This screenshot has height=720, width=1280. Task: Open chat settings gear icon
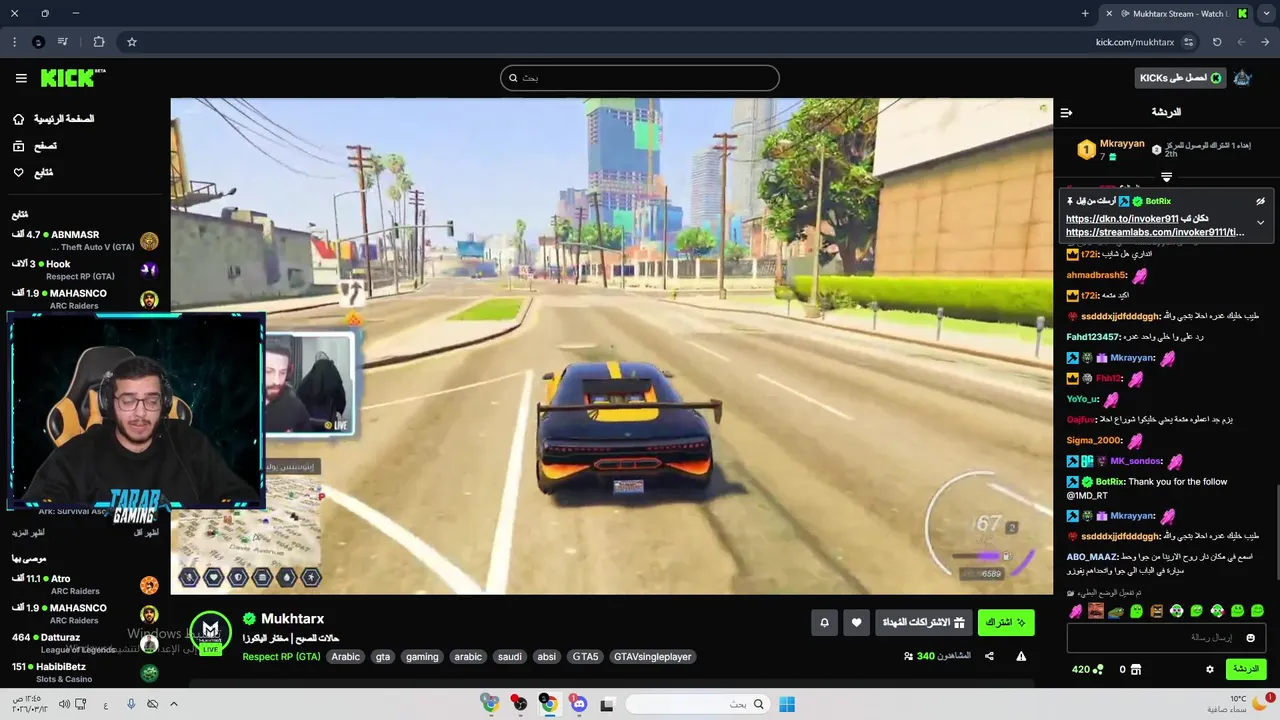pos(1209,669)
